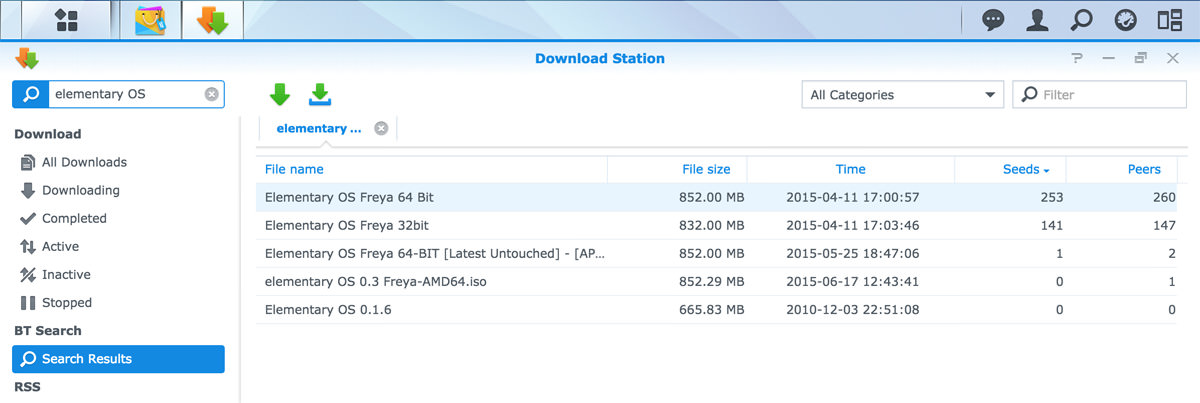Close the elementary search results tab
The width and height of the screenshot is (1200, 403).
coord(381,128)
